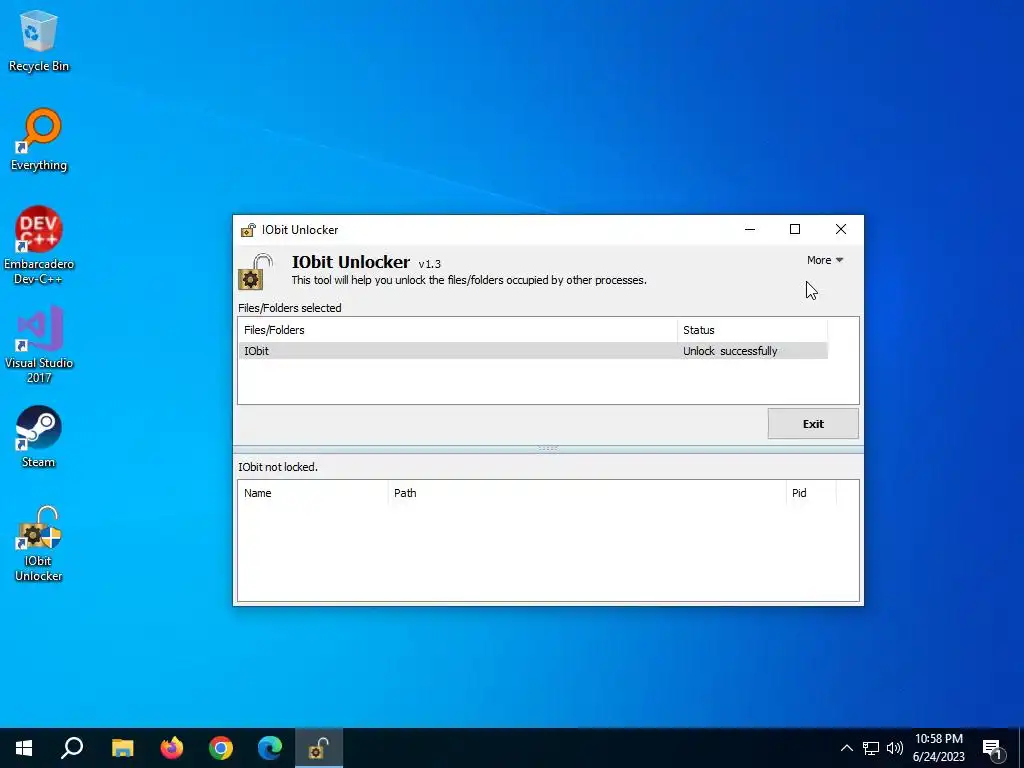
Task: Open File Explorer from the taskbar
Action: coord(122,748)
